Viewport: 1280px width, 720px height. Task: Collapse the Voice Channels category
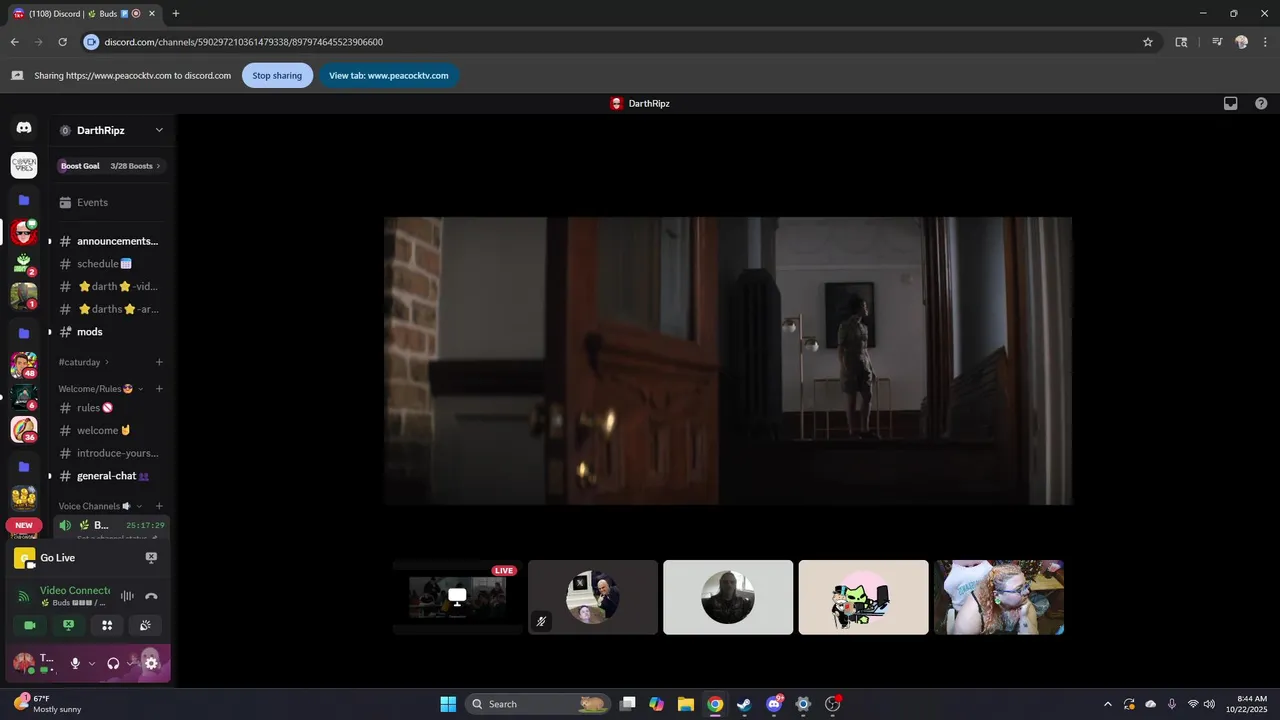tap(100, 506)
